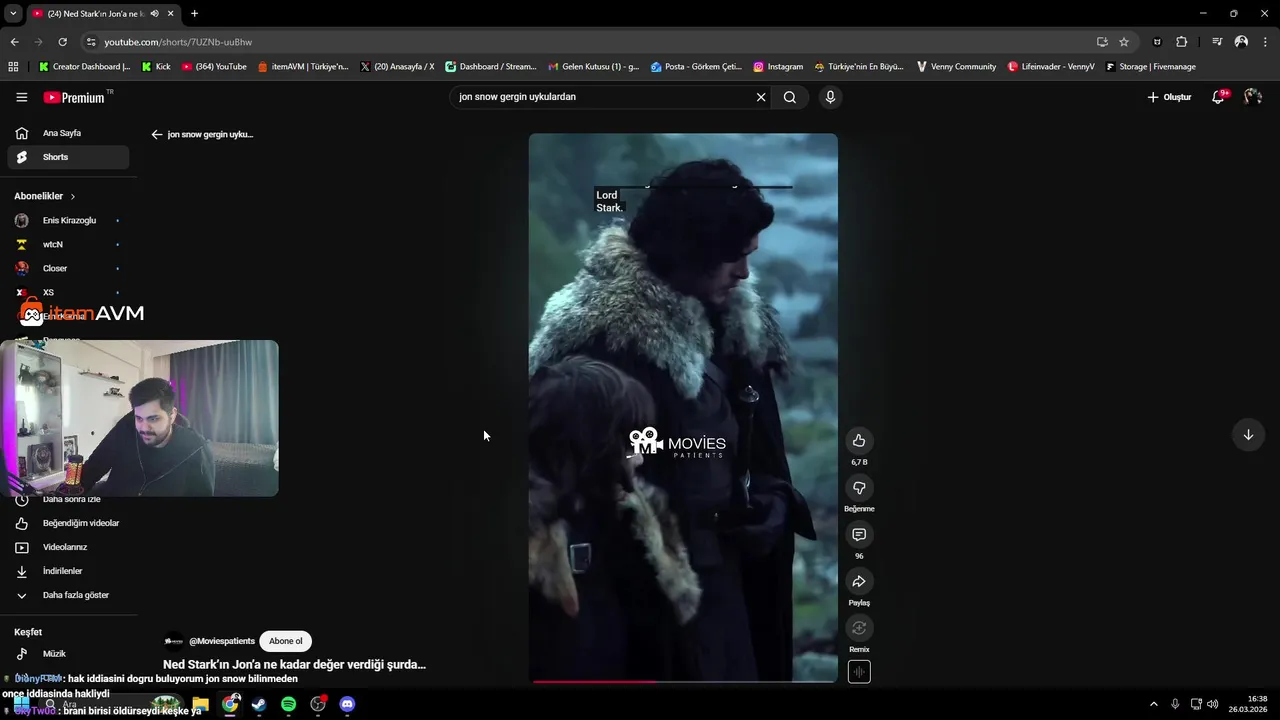The width and height of the screenshot is (1280, 720).
Task: Click the browser address bar URL
Action: 178,42
